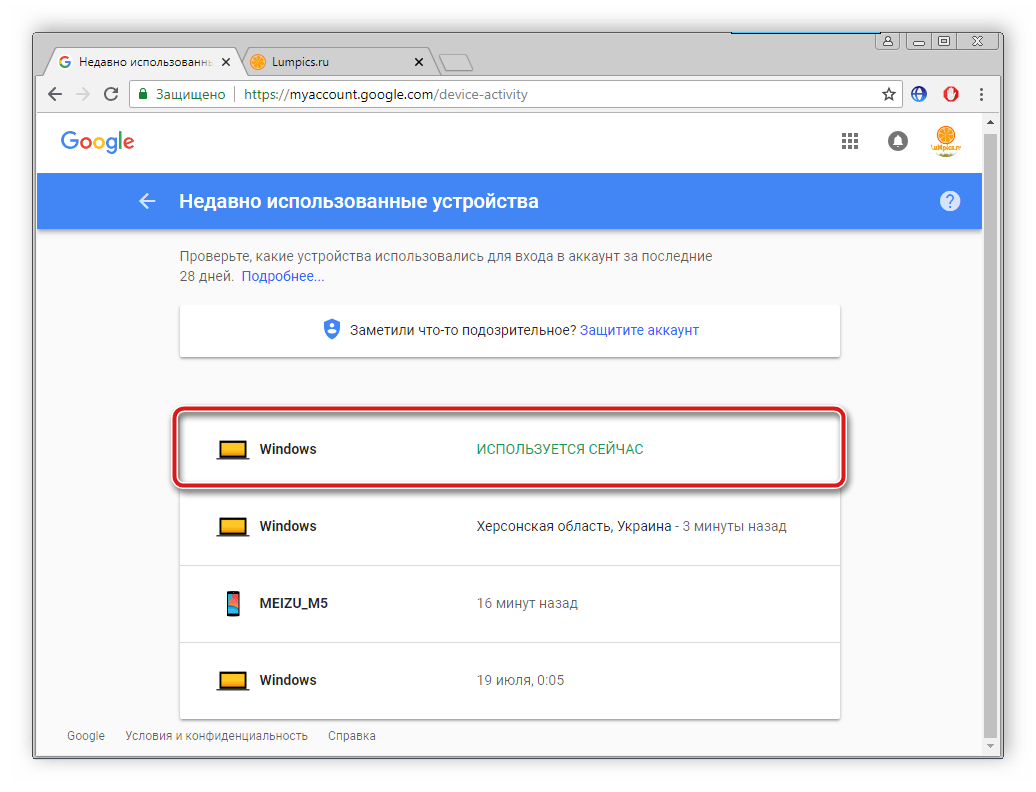Click the "Условия и конфиденциальность" footer link
This screenshot has width=1036, height=792.
point(216,736)
